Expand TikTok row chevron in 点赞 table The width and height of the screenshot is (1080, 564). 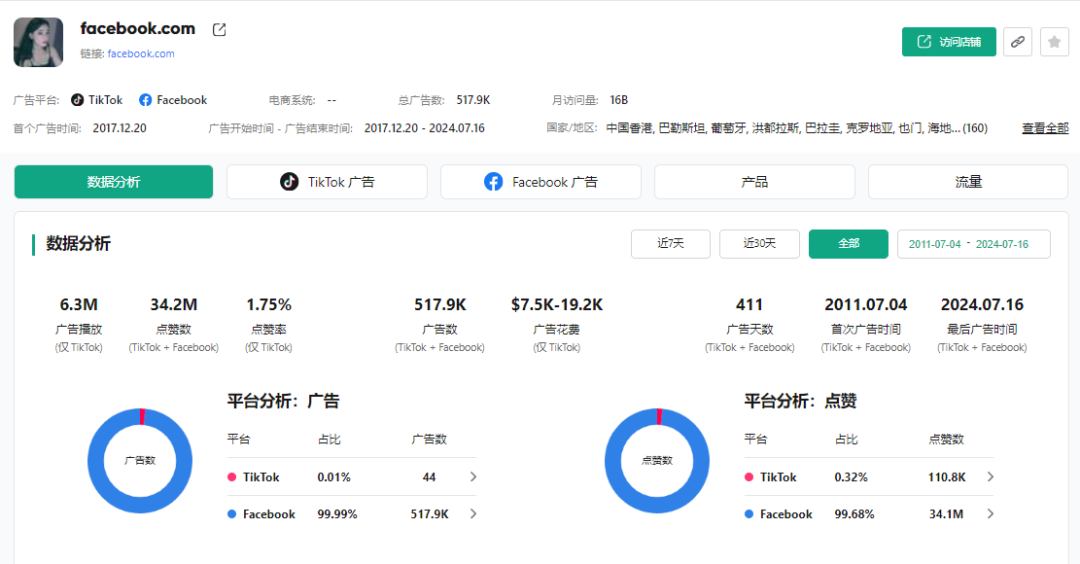click(x=990, y=477)
